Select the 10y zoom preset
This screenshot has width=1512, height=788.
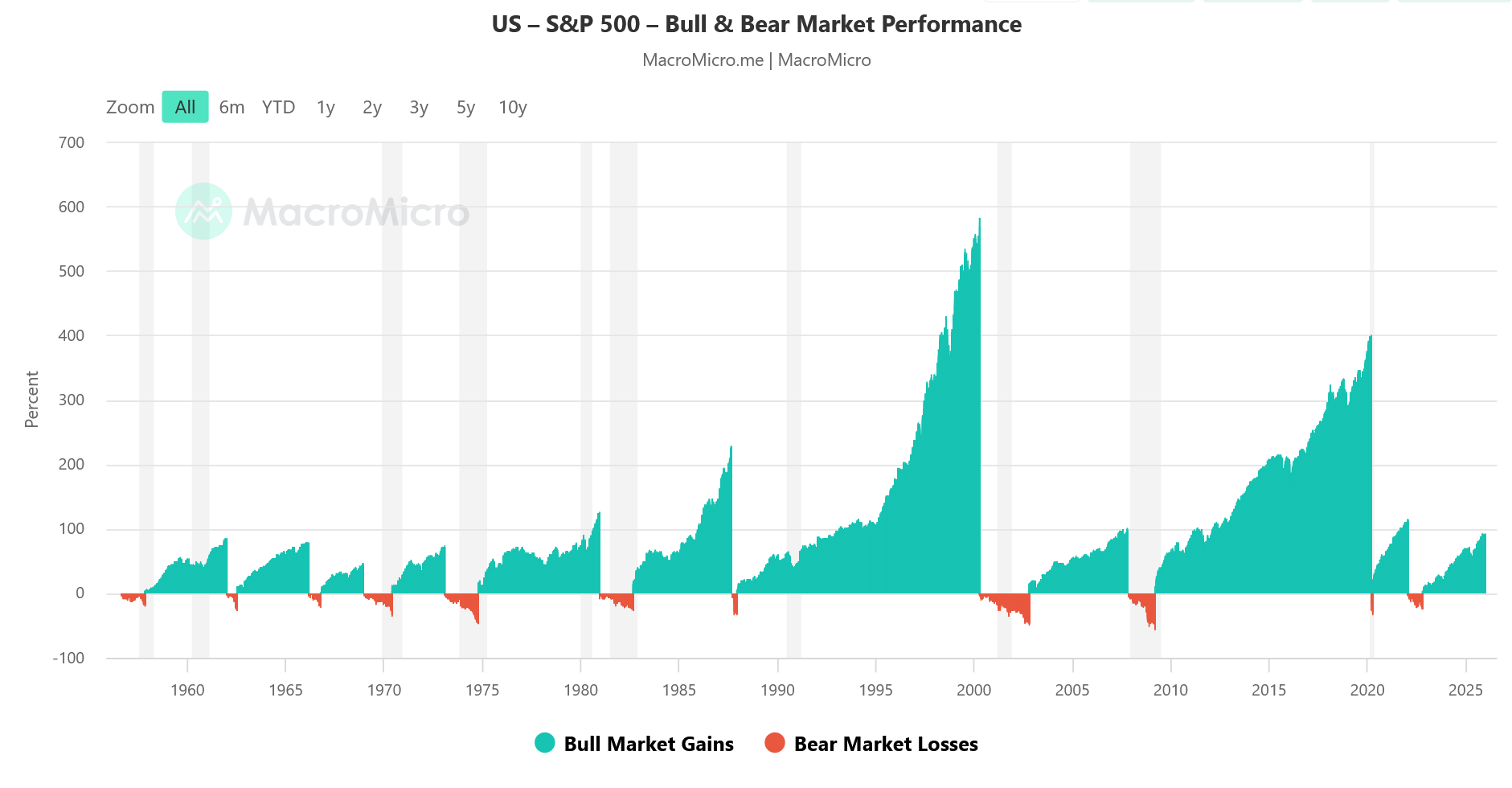pyautogui.click(x=512, y=106)
